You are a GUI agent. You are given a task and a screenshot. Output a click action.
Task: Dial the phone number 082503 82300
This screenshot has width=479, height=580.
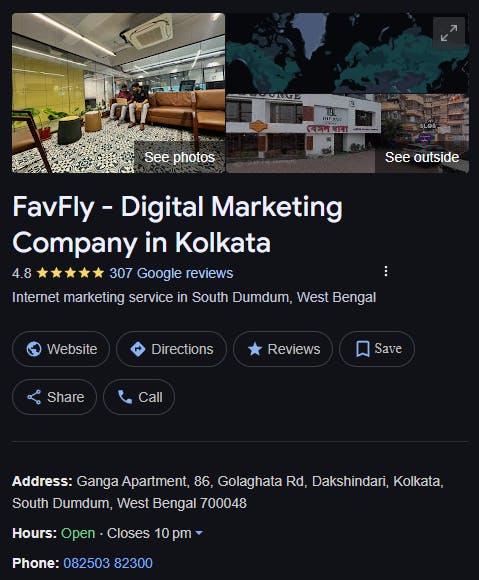click(x=108, y=563)
